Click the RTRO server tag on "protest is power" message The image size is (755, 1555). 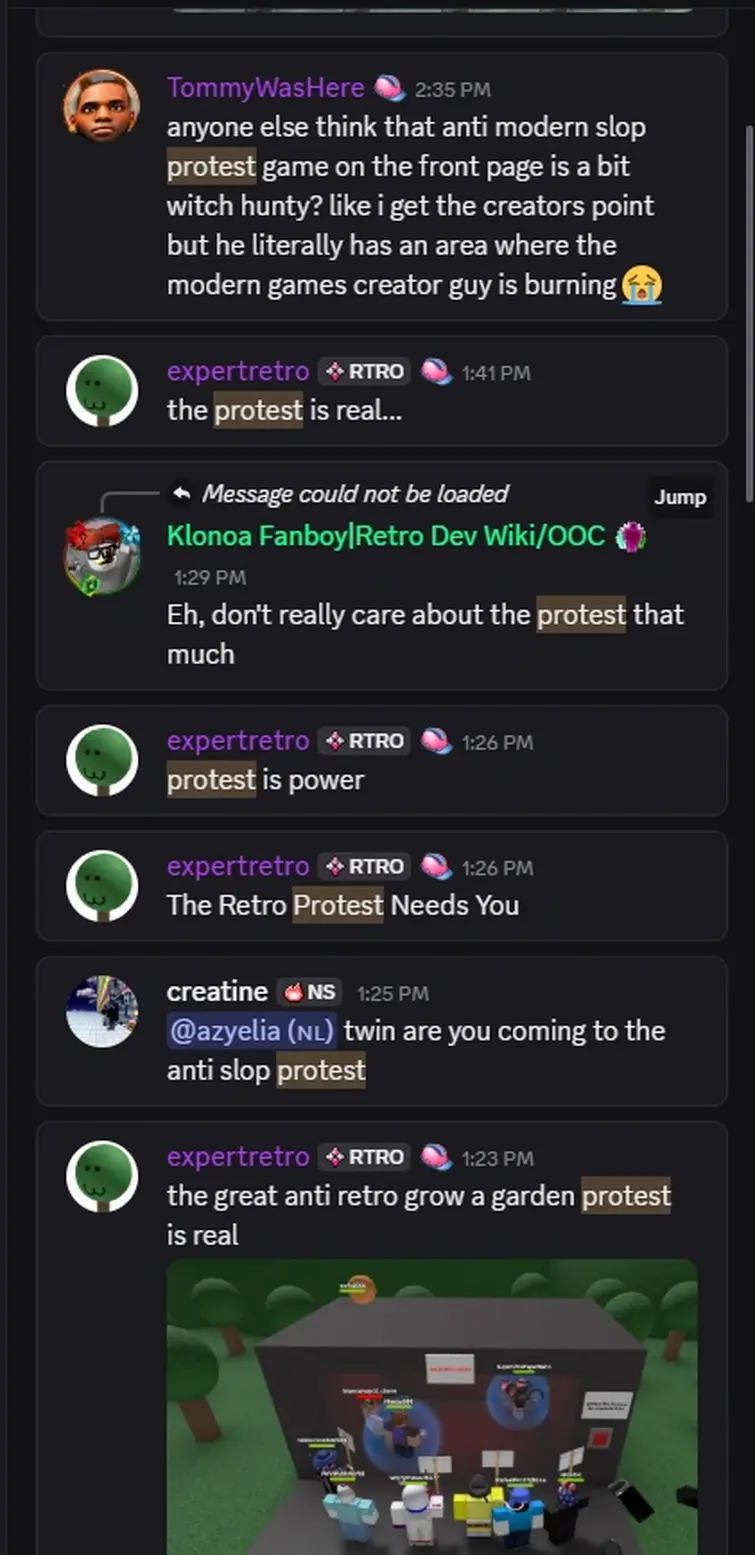(x=364, y=741)
